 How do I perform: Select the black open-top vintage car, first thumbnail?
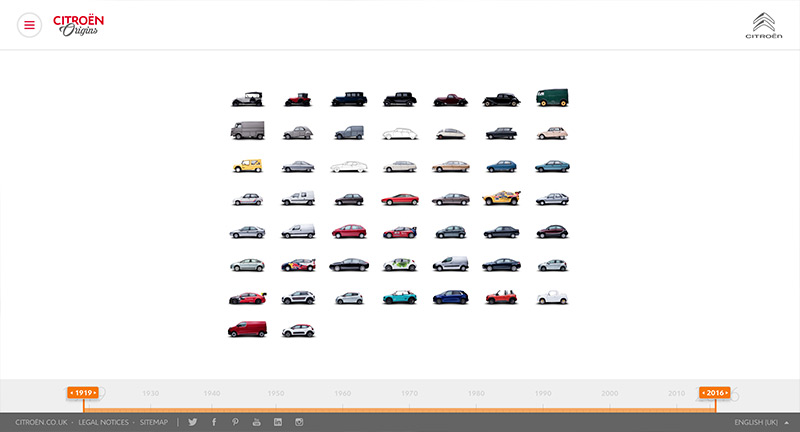point(247,99)
